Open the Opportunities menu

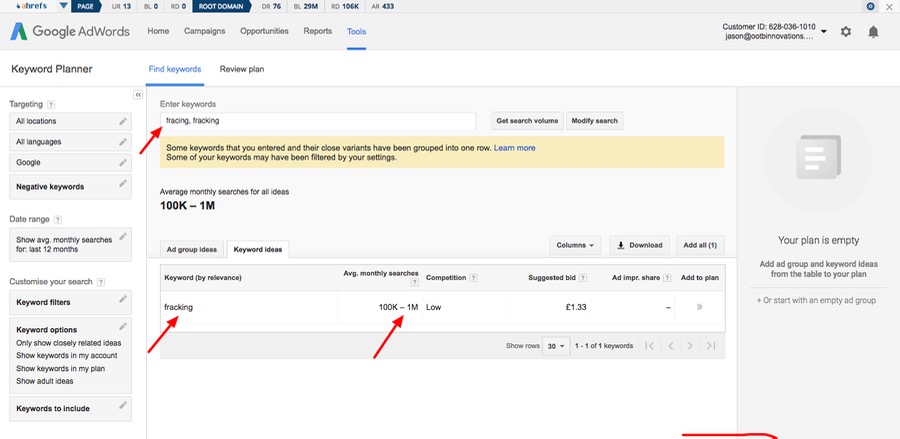pos(265,31)
